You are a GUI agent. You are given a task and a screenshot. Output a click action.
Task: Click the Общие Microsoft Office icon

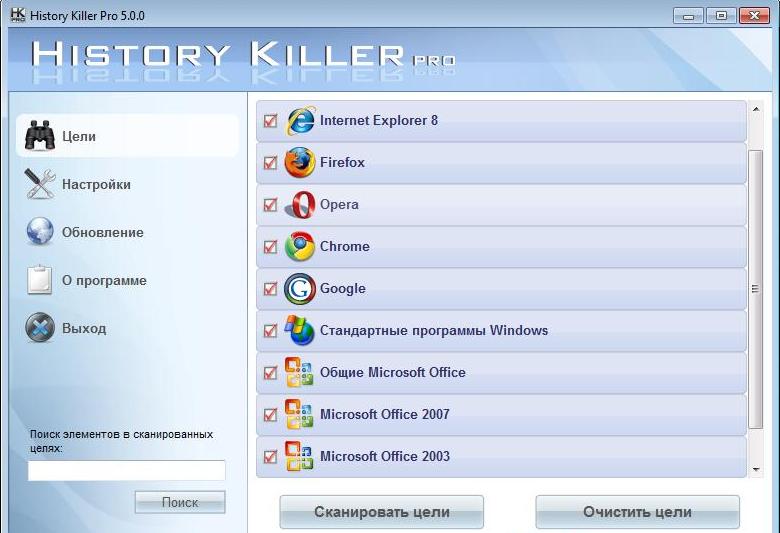[298, 372]
